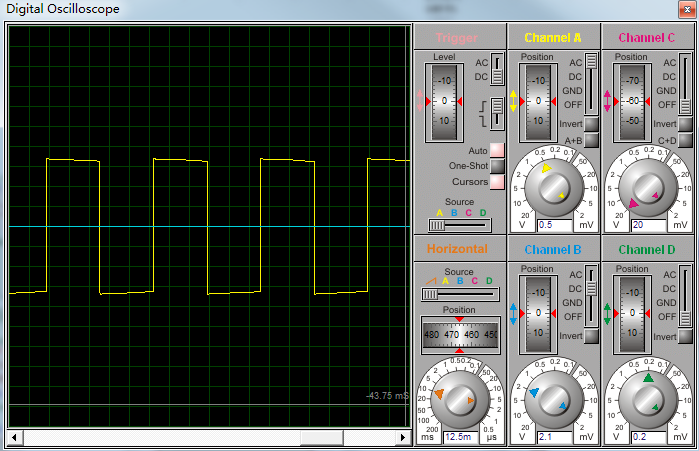Click Channel A yellow position arrows icon
The height and width of the screenshot is (451, 699).
(514, 101)
